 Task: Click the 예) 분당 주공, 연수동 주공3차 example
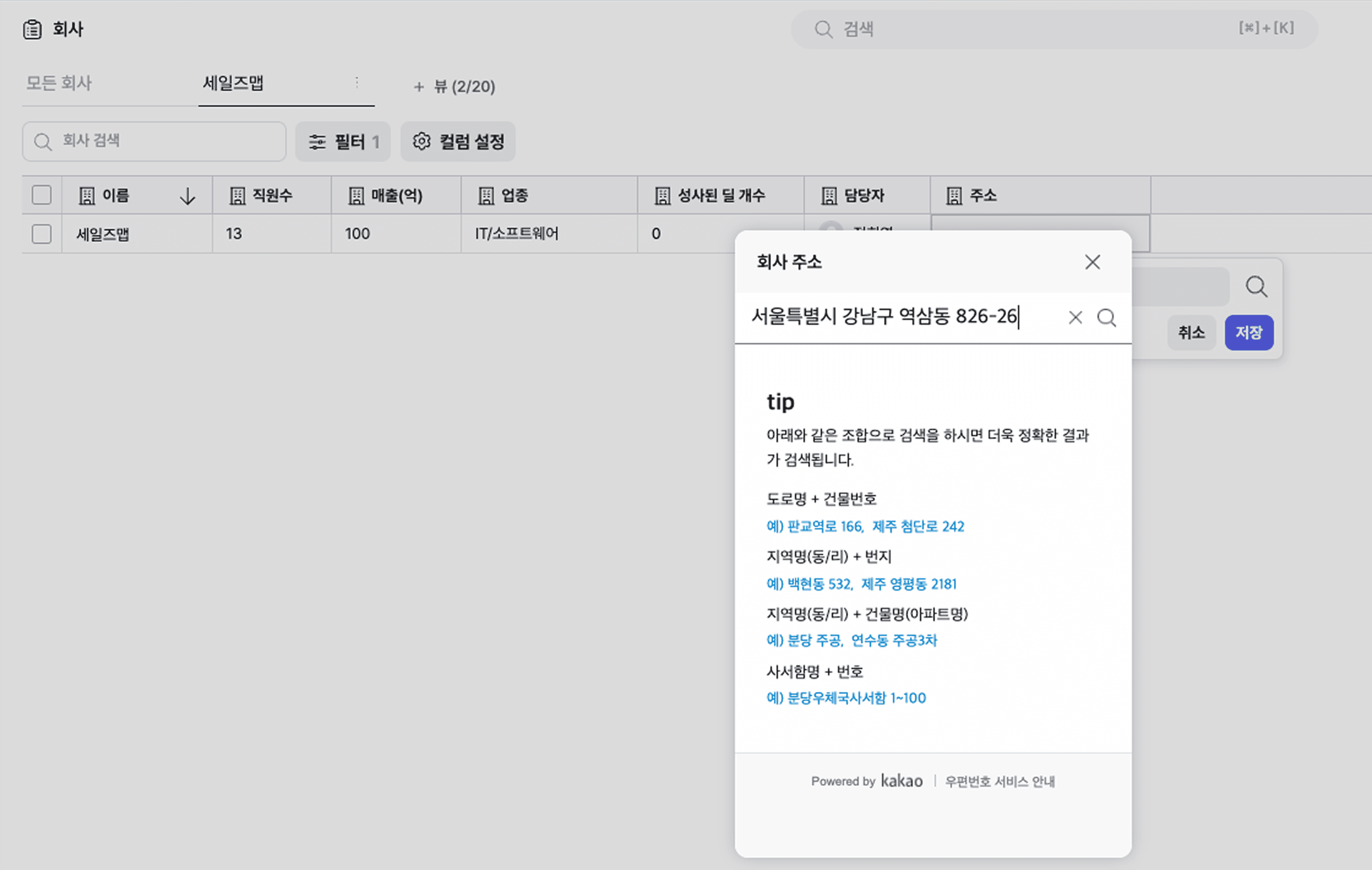pyautogui.click(x=851, y=640)
